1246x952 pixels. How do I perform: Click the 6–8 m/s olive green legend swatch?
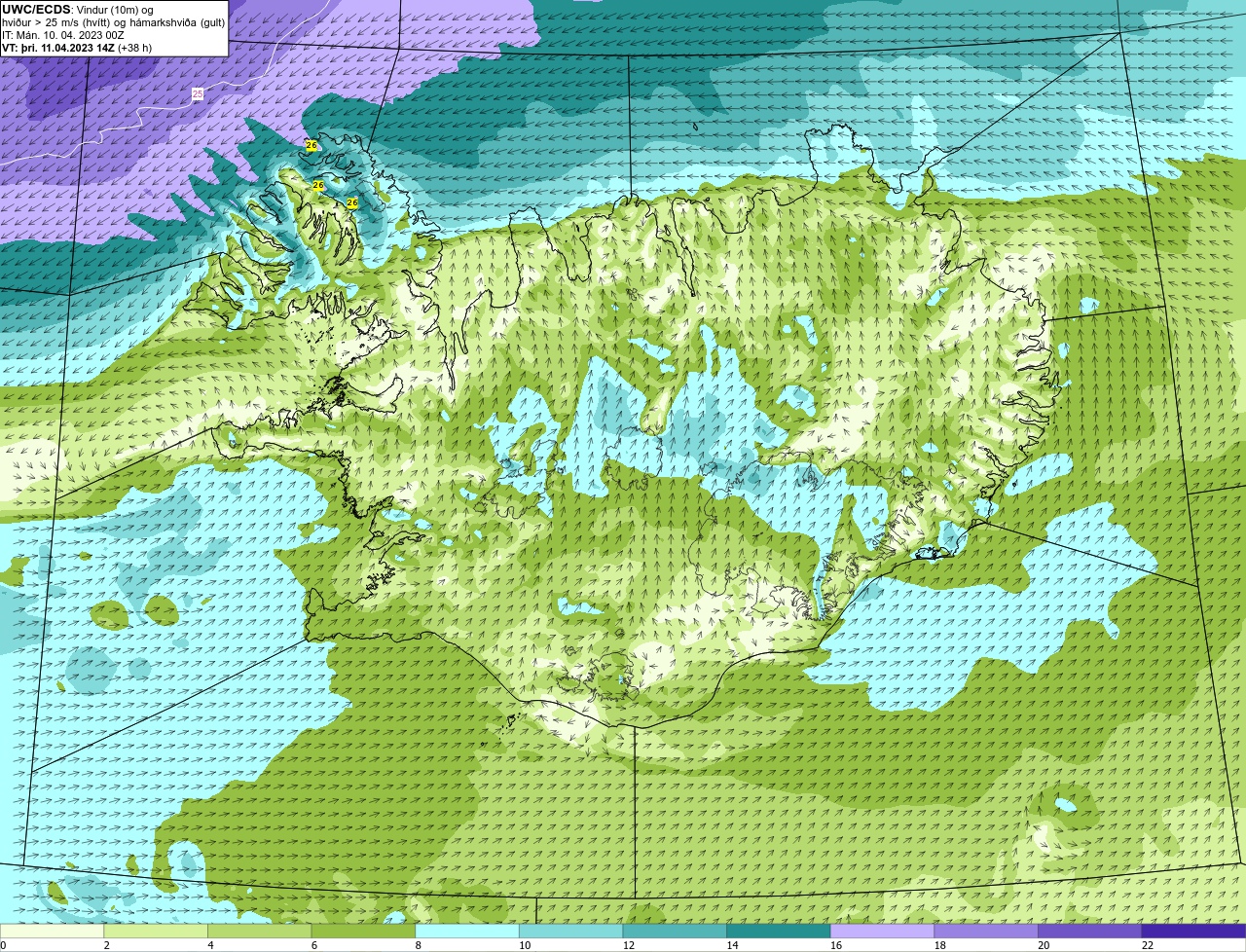coord(363,931)
